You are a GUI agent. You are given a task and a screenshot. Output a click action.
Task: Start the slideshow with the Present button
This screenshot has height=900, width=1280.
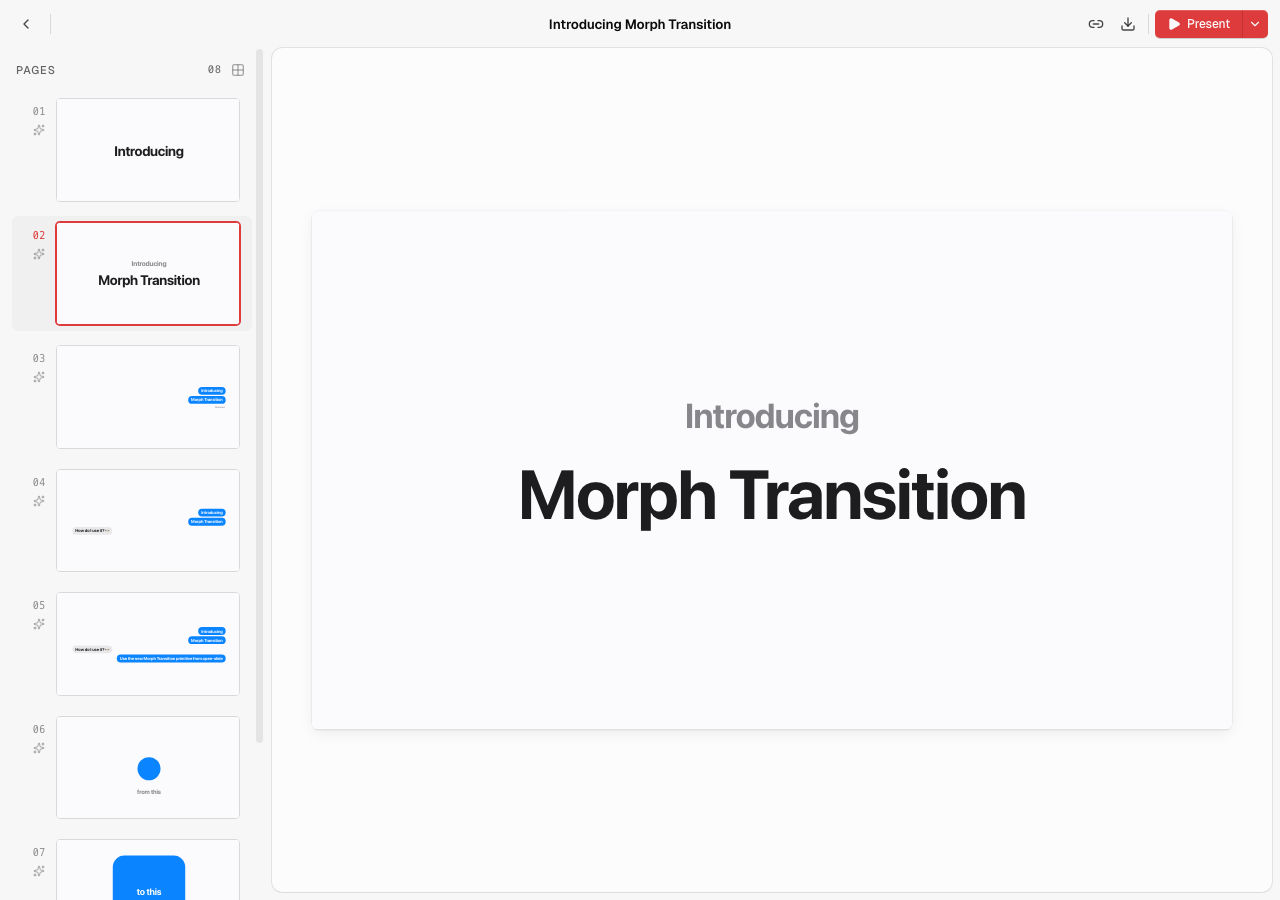tap(1199, 24)
